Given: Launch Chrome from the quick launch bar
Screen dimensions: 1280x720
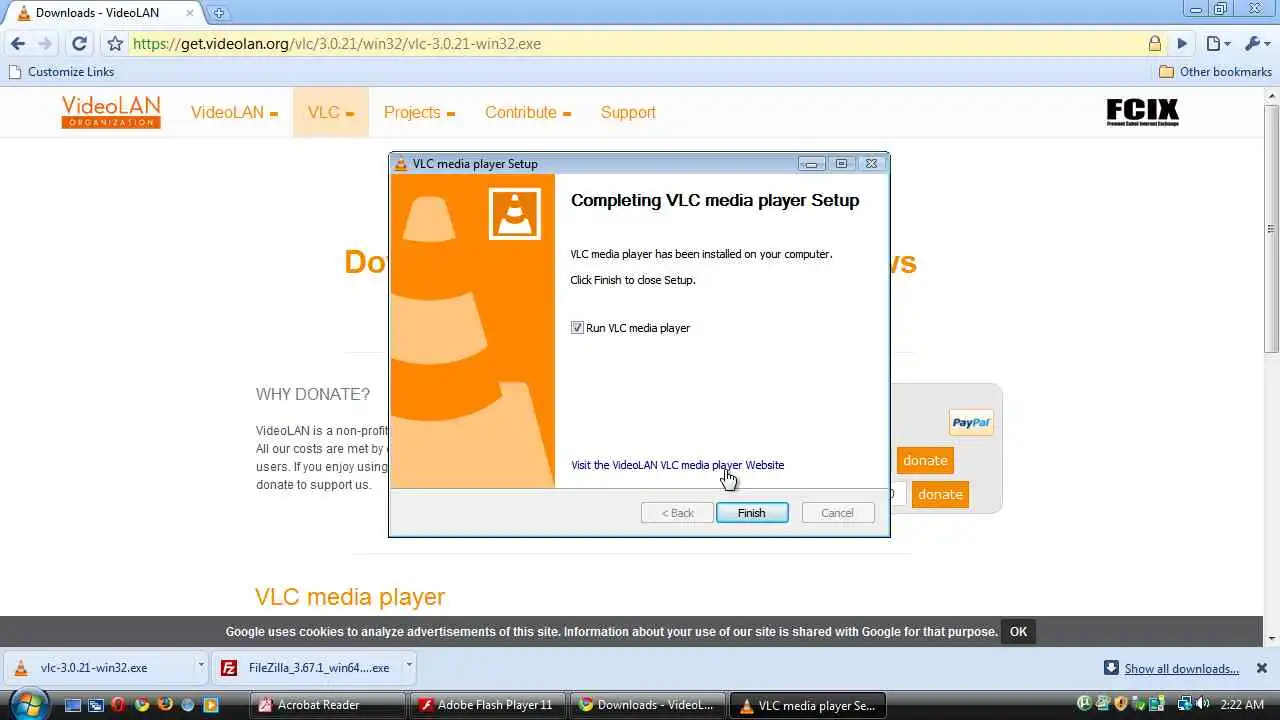Looking at the screenshot, I should click(141, 705).
